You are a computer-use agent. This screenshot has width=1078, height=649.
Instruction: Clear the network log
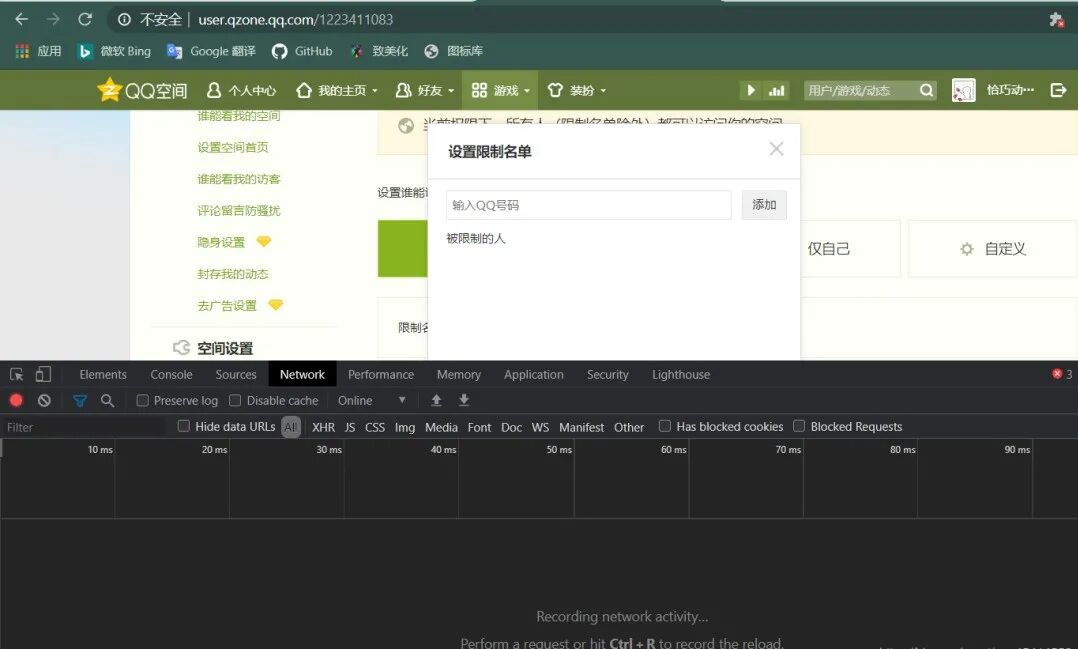(x=44, y=400)
